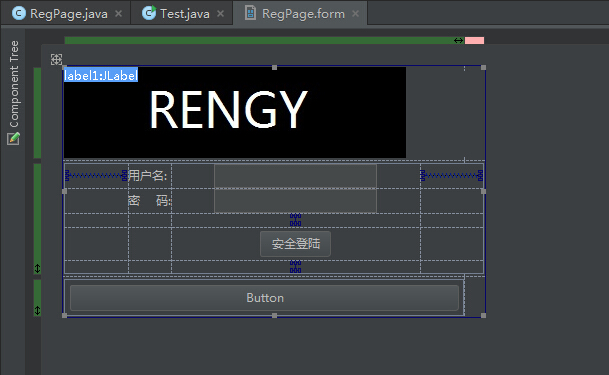Click the 用户名 text field
Screen dimensions: 609x375
tap(295, 176)
